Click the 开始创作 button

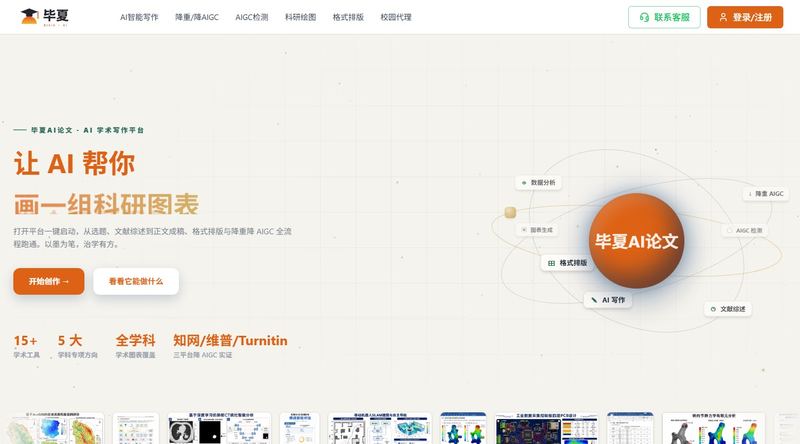(x=49, y=281)
